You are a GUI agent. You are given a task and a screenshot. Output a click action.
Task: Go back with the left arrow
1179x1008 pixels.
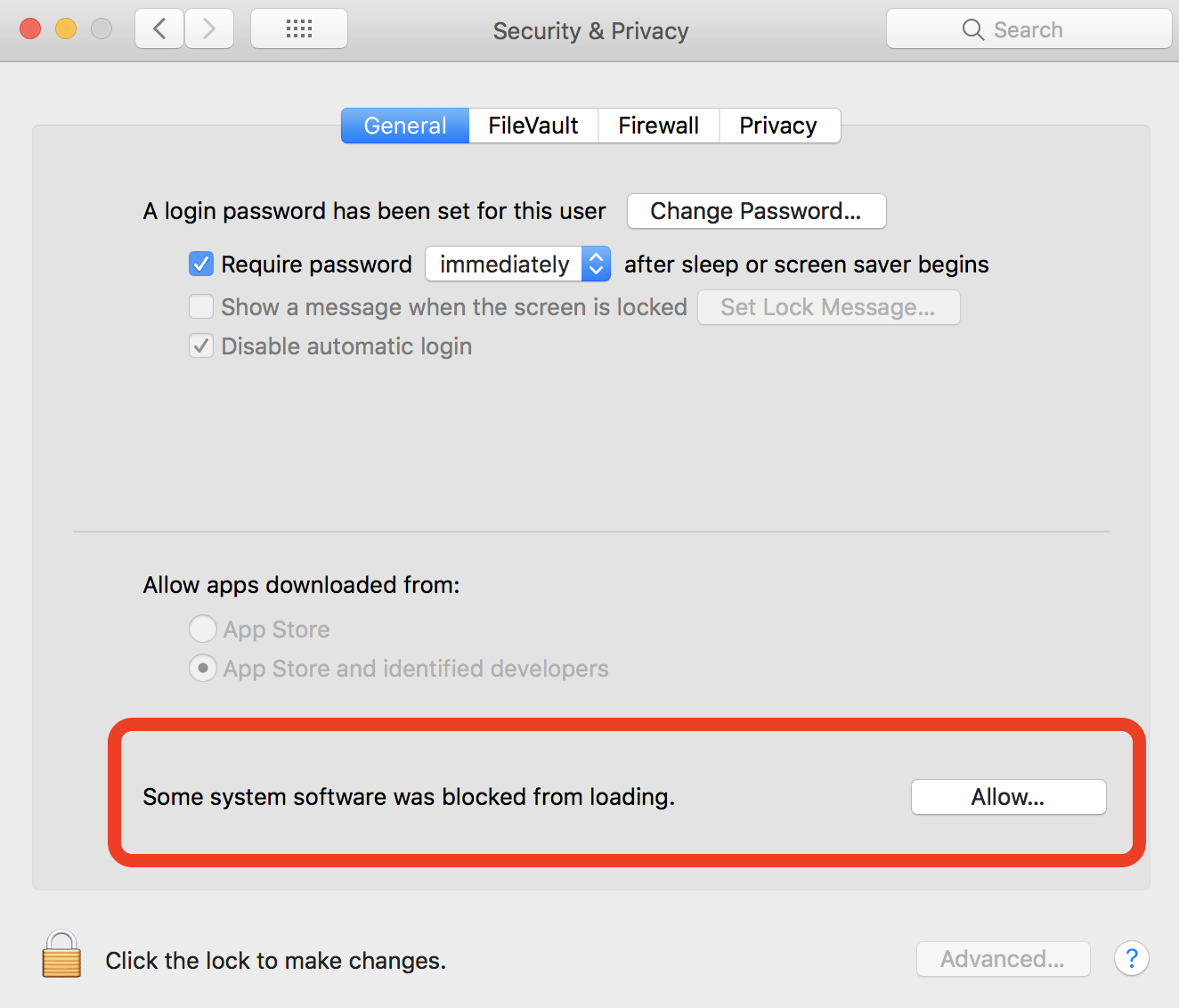pyautogui.click(x=160, y=29)
